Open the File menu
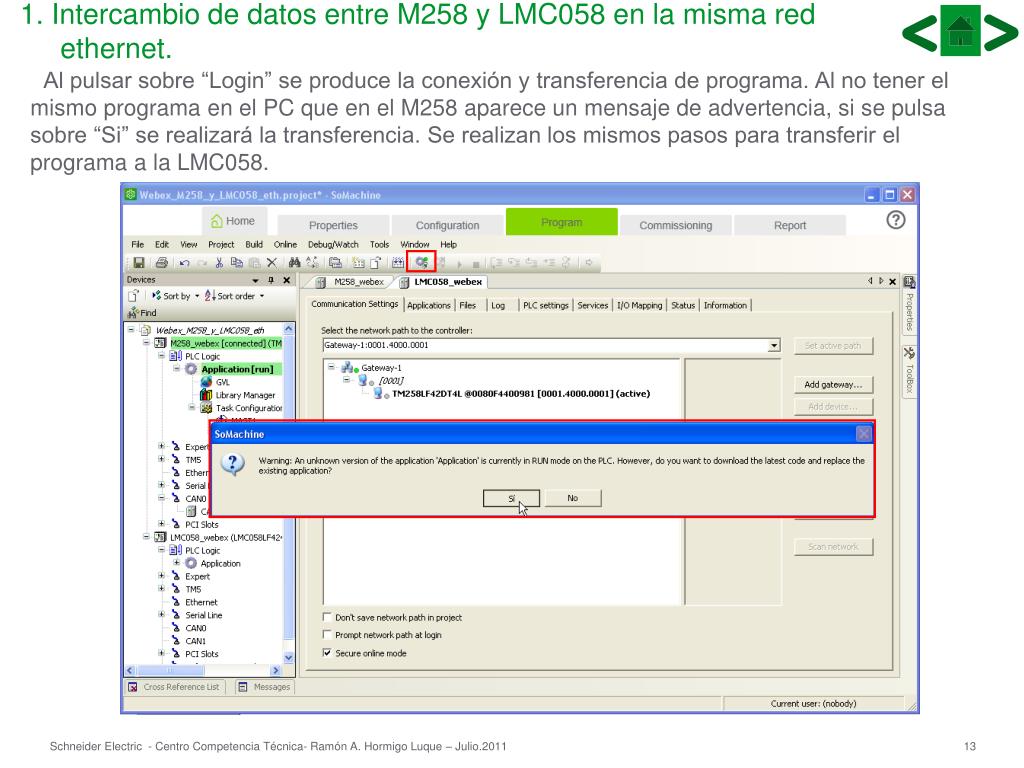The height and width of the screenshot is (768, 1024). pyautogui.click(x=137, y=244)
